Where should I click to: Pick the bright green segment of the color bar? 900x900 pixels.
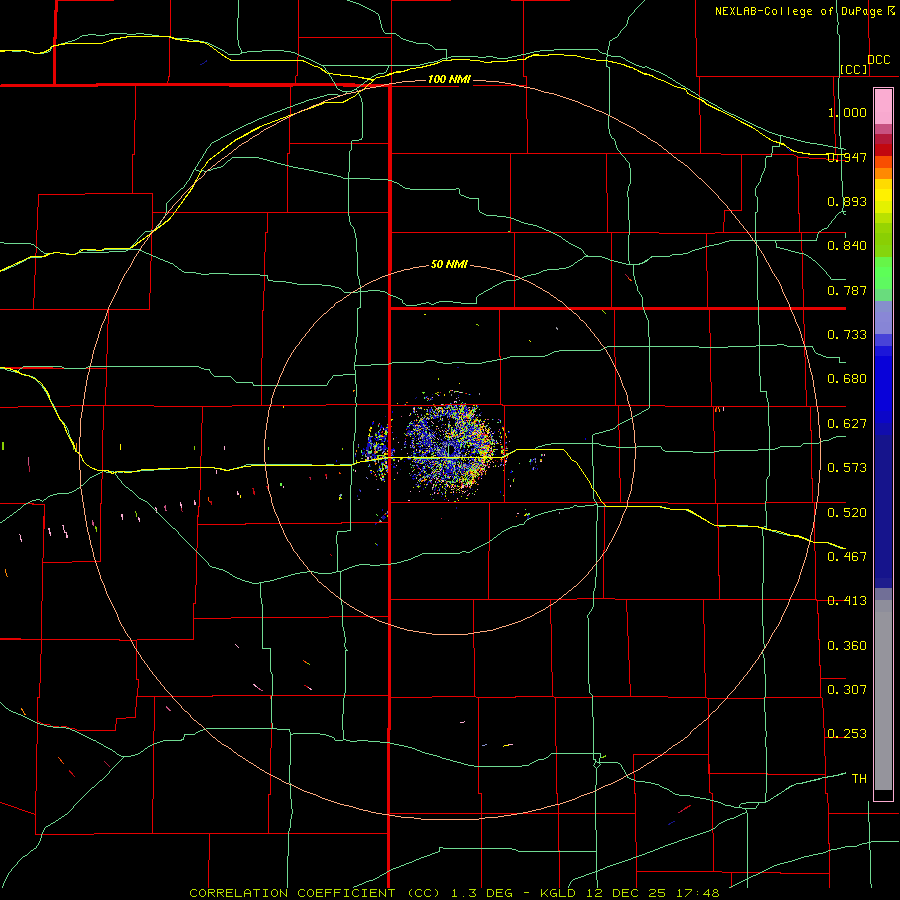883,273
